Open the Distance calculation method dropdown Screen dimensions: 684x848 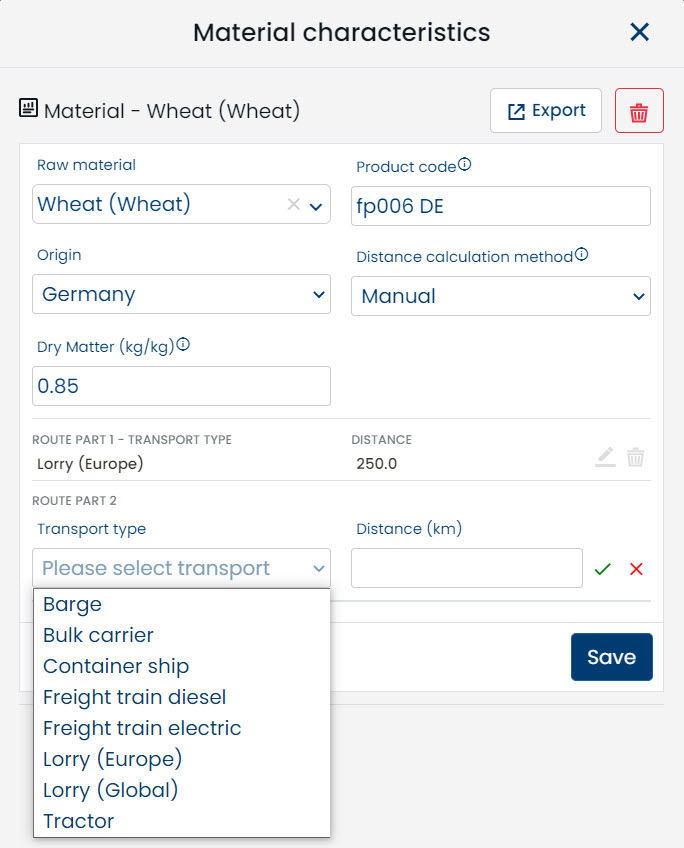500,296
